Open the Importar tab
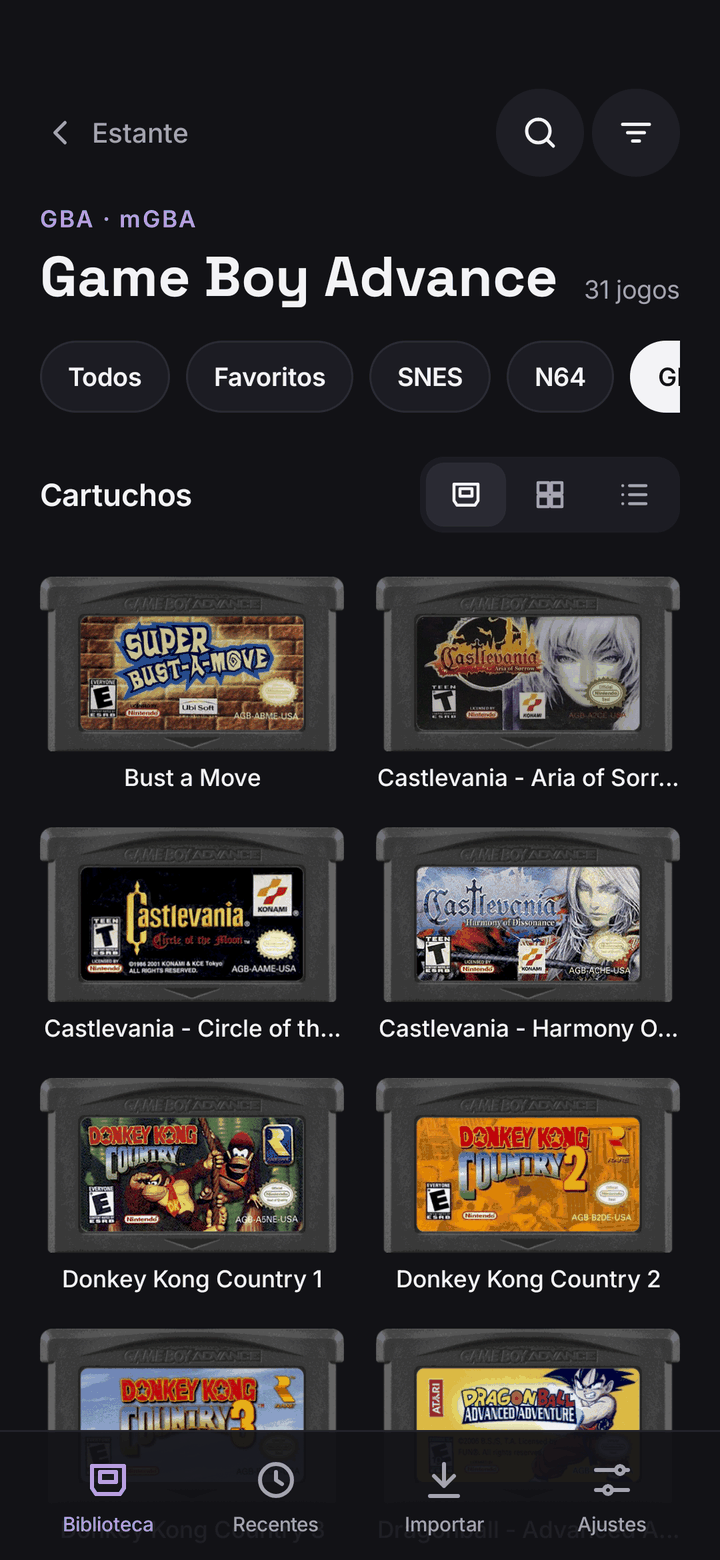The image size is (720, 1560). [x=444, y=1498]
